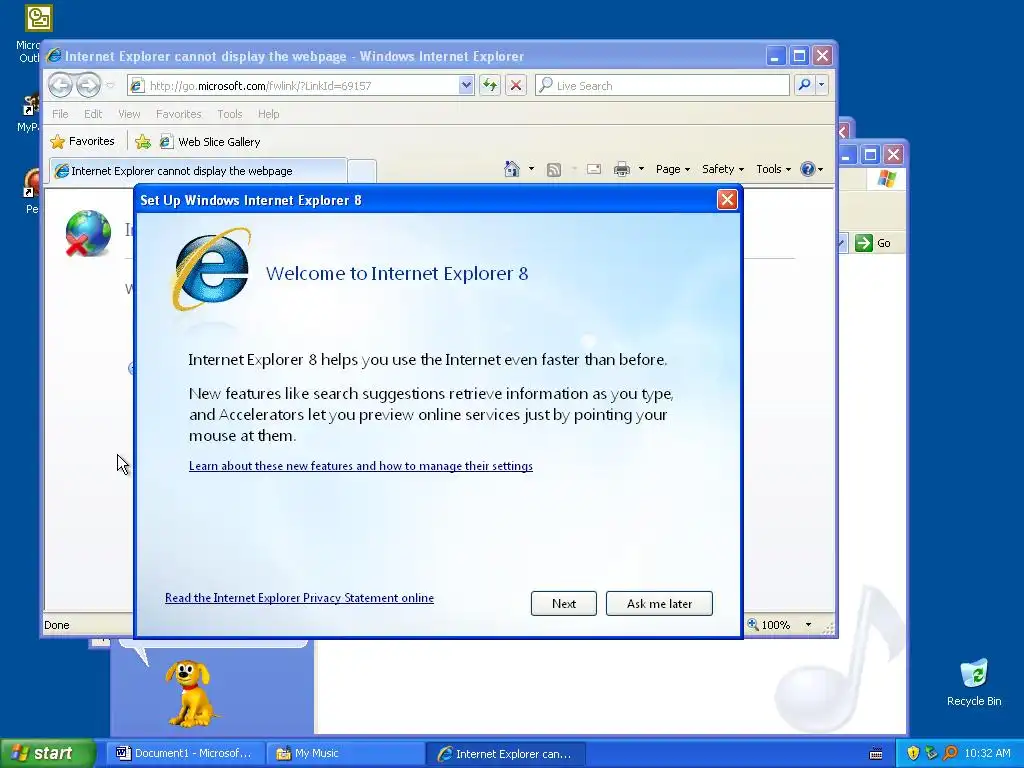The image size is (1024, 768).
Task: Open the View menu
Action: pos(129,114)
